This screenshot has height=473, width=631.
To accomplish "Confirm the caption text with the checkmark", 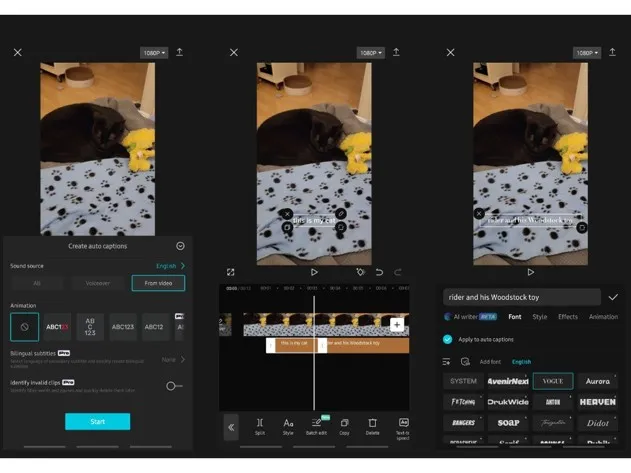I will pos(613,297).
